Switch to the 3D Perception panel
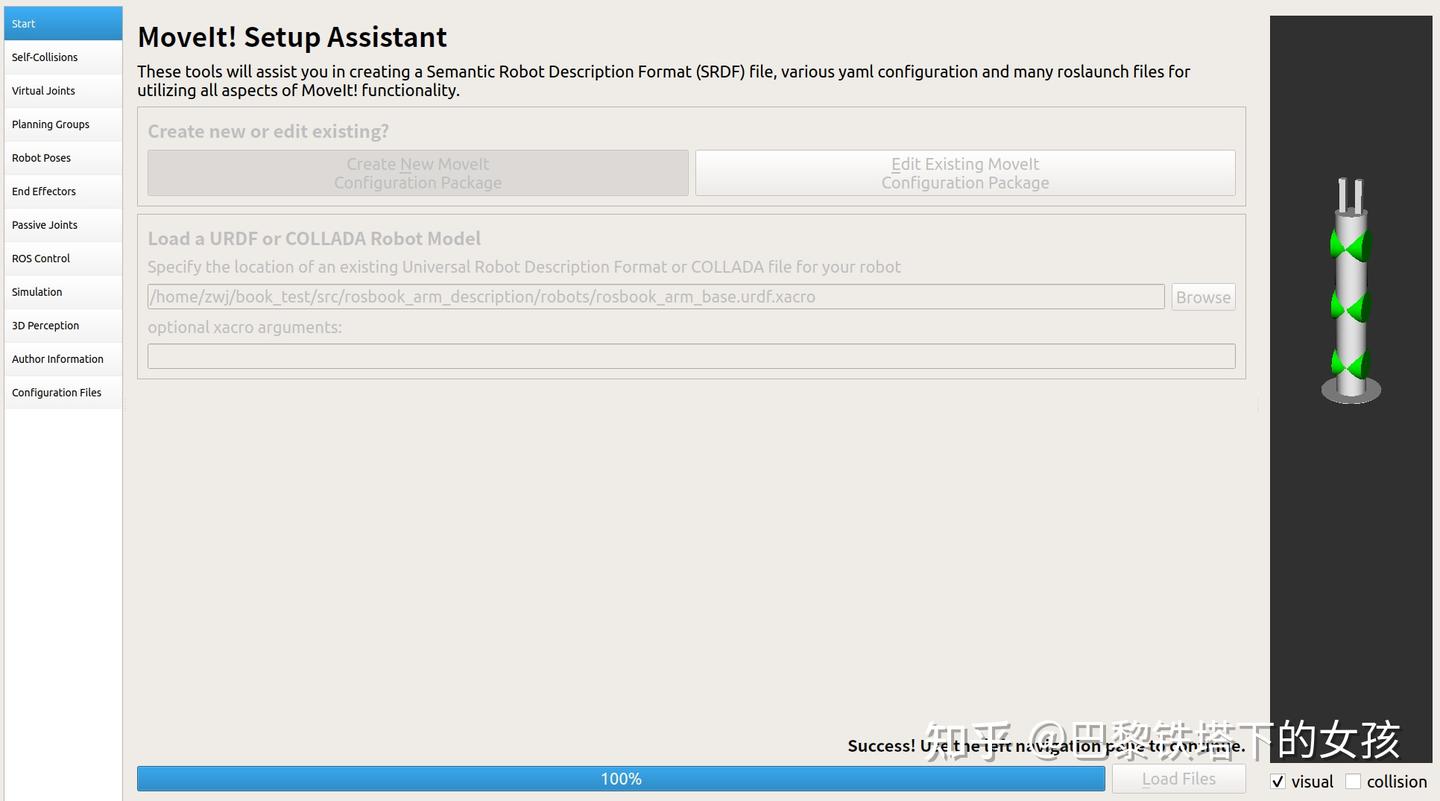The width and height of the screenshot is (1440, 801). coord(45,325)
